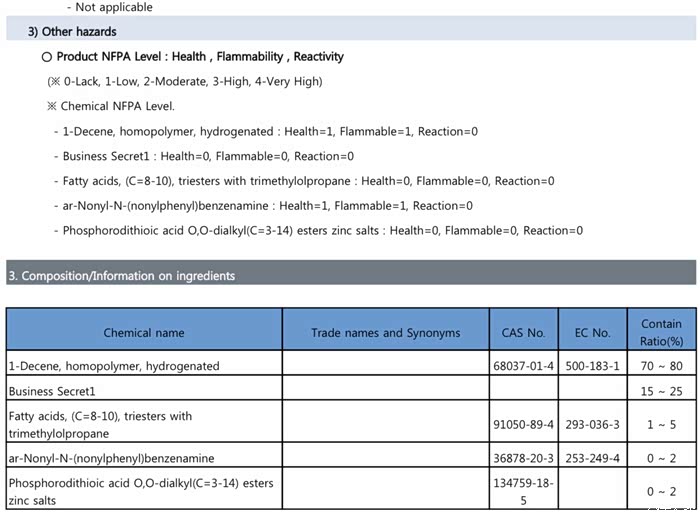Image resolution: width=700 pixels, height=516 pixels.
Task: Click the '15 ~ 25' ratio cell
Action: click(661, 391)
